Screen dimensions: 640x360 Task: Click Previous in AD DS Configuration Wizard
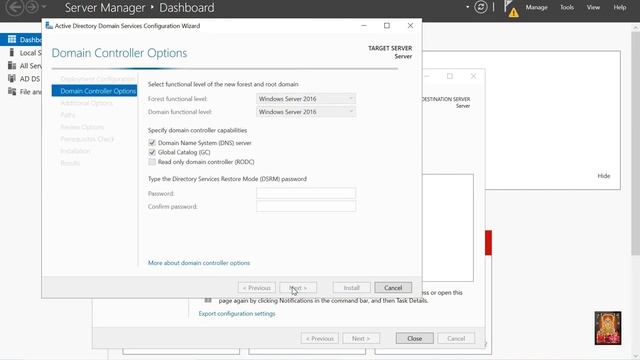coord(257,288)
